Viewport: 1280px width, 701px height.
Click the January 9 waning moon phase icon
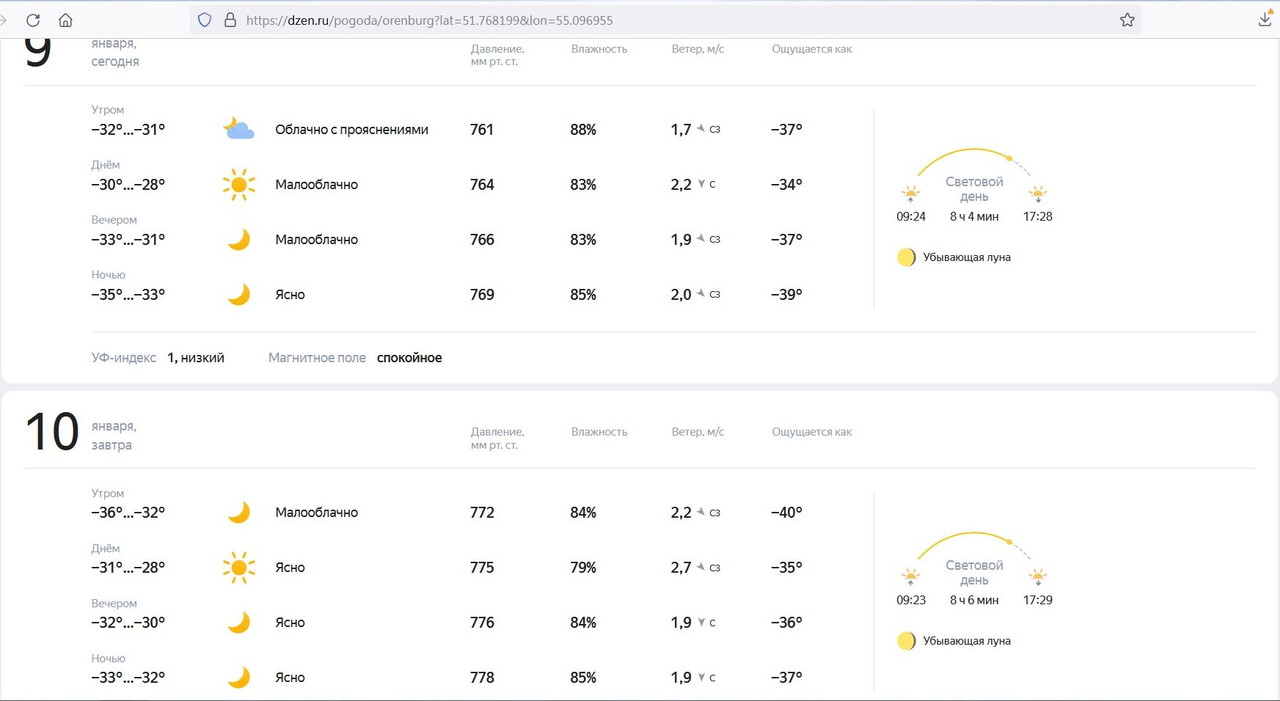pyautogui.click(x=906, y=257)
